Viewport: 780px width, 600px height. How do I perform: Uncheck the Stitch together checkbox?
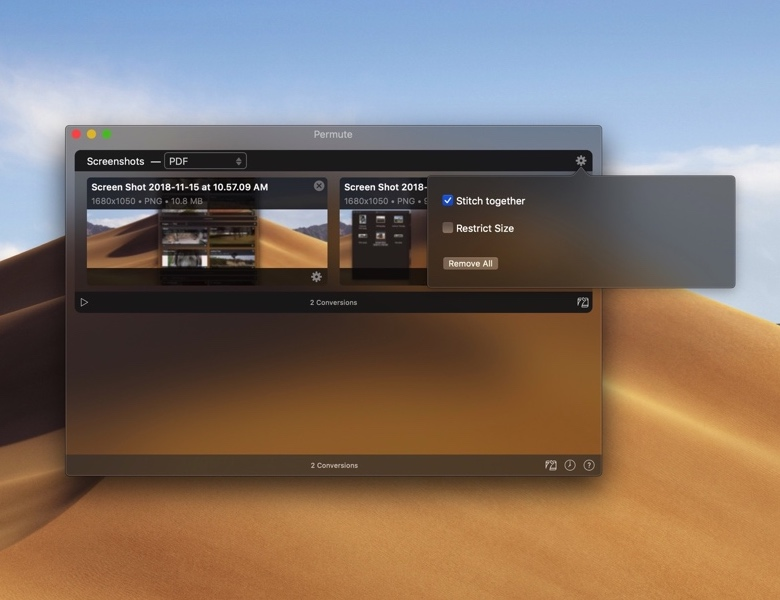[448, 200]
